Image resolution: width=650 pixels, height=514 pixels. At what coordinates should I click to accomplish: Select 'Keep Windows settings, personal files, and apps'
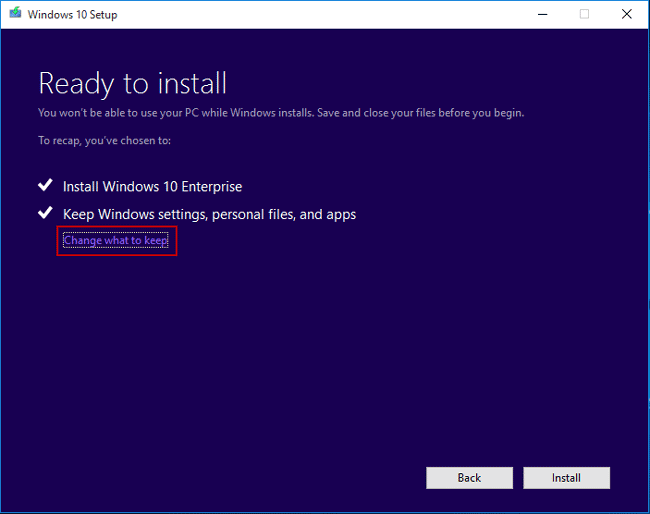coord(209,215)
